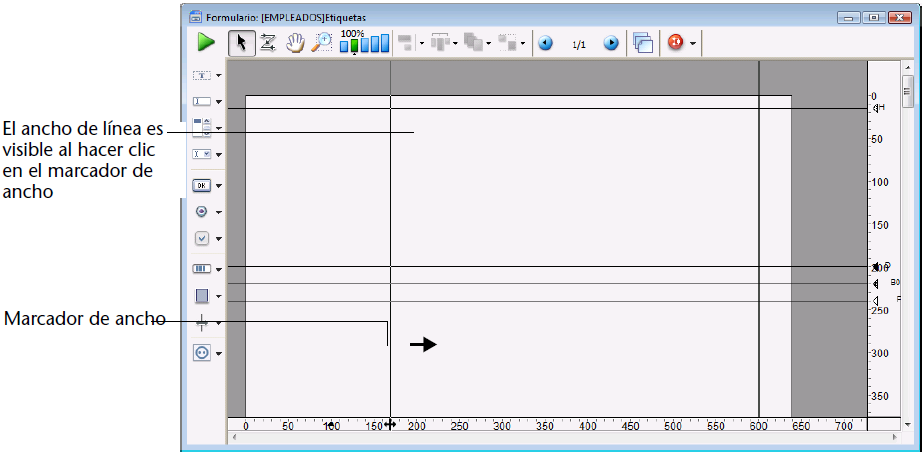Click the width marker on horizontal ruler
Screen dimensions: 923x454
click(390, 425)
